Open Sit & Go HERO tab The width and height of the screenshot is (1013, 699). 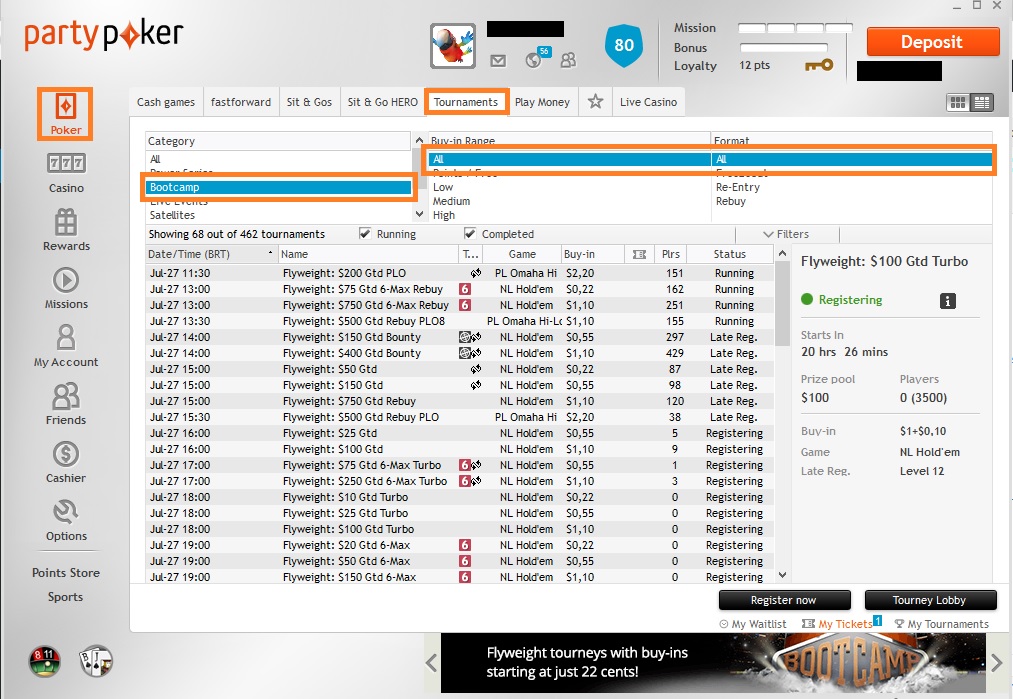point(382,102)
